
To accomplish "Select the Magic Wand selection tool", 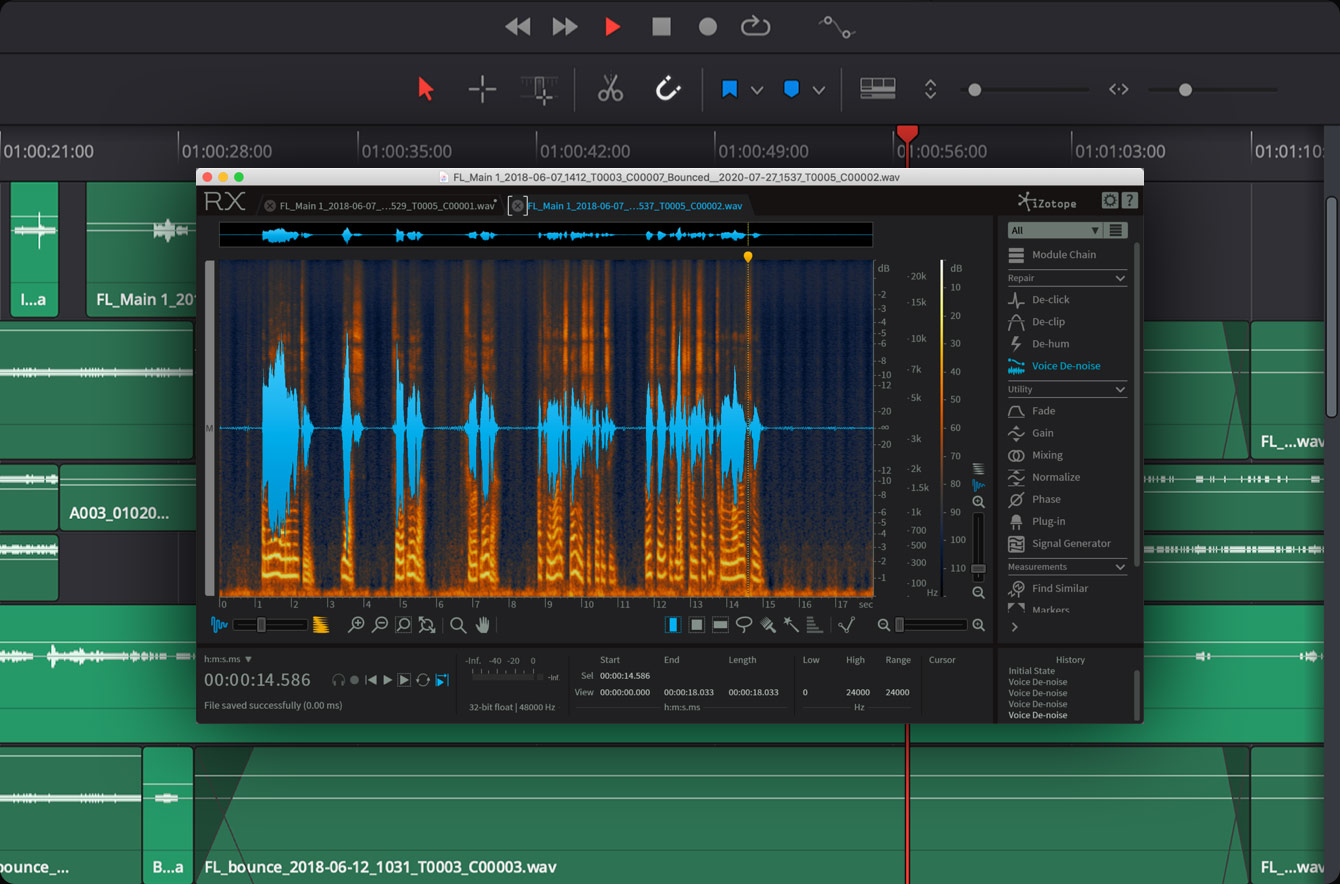I will pyautogui.click(x=793, y=625).
